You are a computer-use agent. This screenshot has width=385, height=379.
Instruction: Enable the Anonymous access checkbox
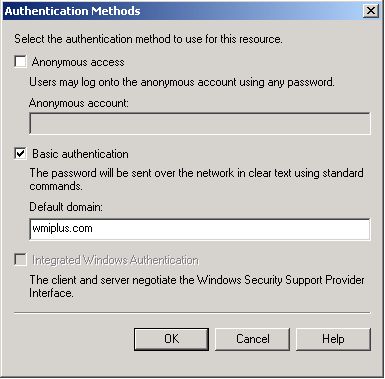pyautogui.click(x=20, y=62)
